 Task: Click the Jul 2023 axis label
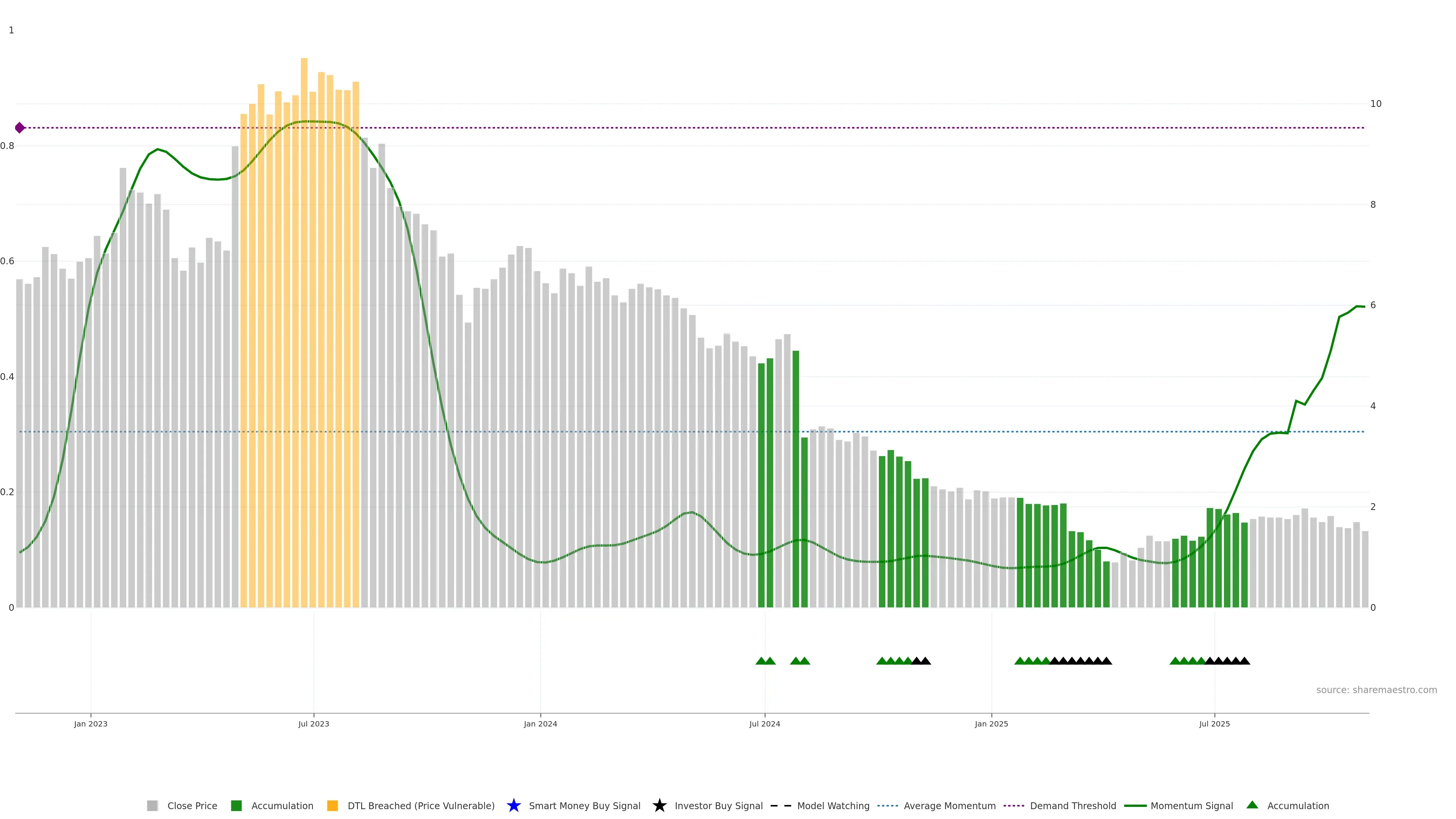(x=314, y=723)
